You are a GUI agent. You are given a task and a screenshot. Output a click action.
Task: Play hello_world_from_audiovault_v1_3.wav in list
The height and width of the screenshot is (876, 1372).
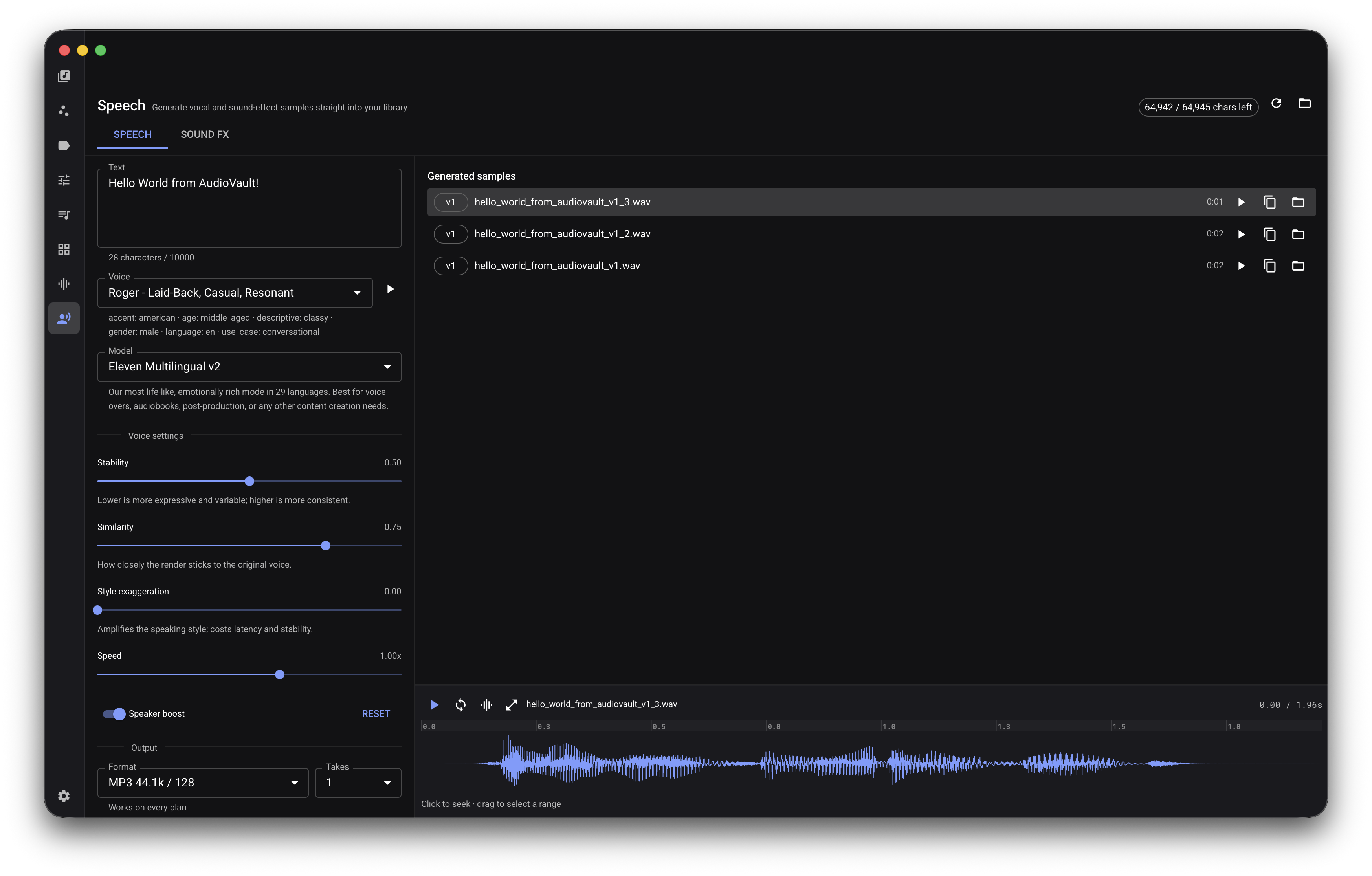coord(1242,202)
